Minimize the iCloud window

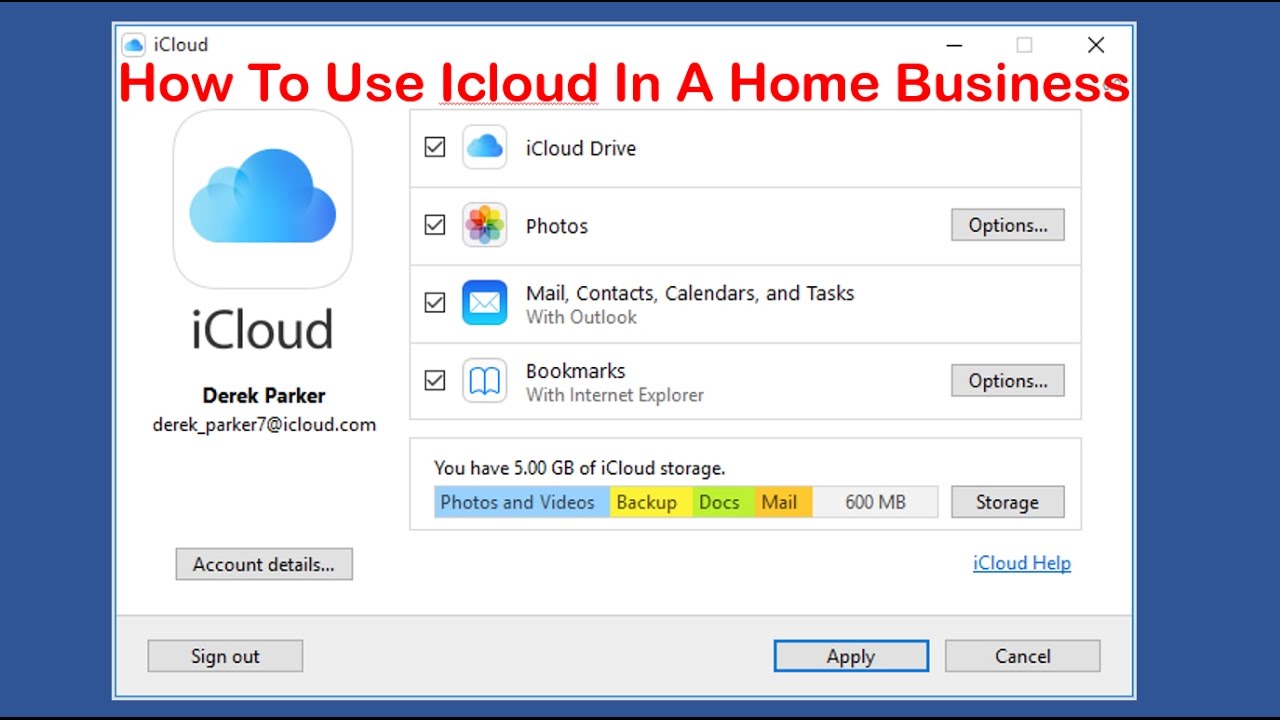tap(954, 45)
